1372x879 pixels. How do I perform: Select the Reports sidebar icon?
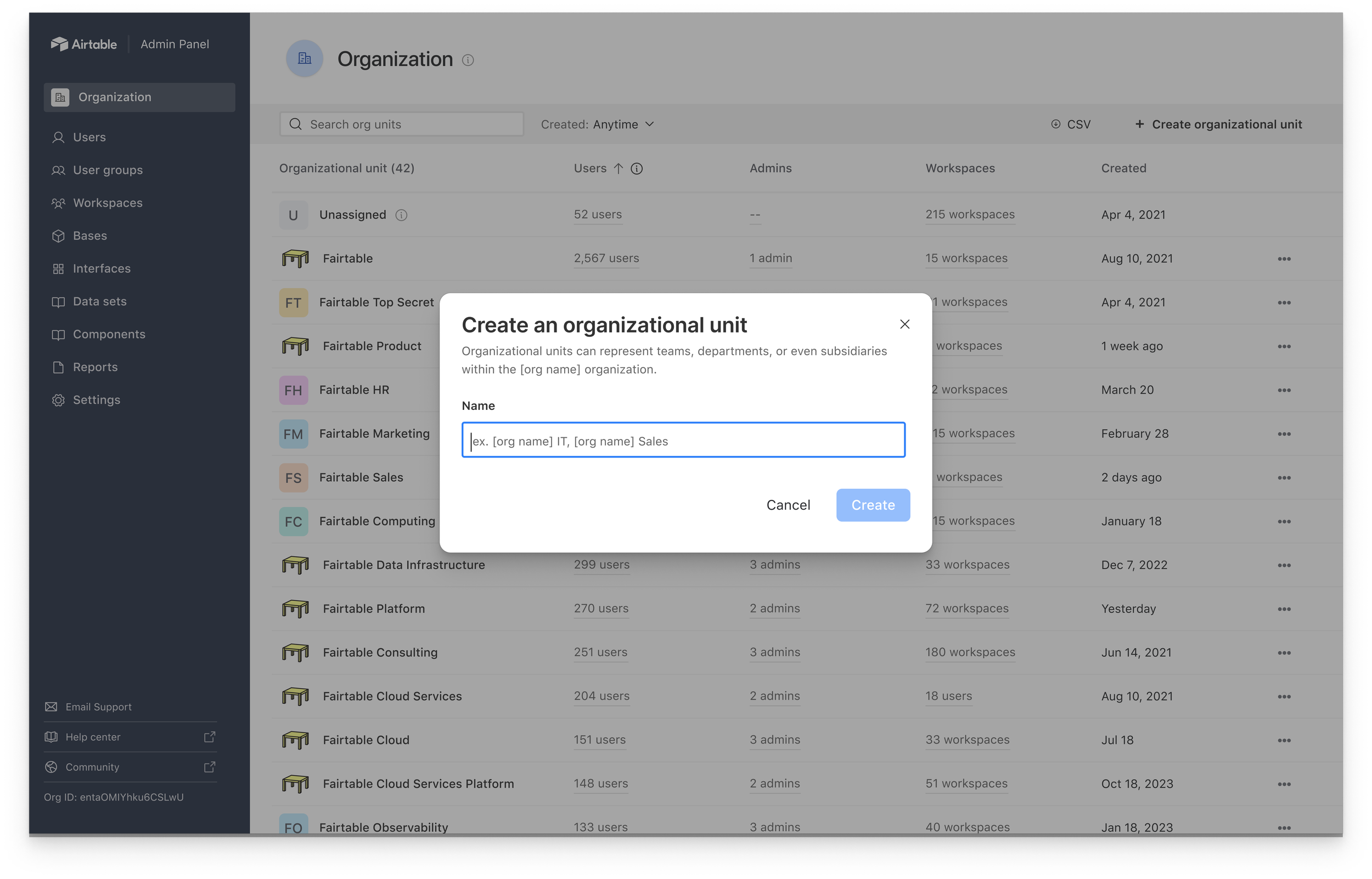click(59, 367)
